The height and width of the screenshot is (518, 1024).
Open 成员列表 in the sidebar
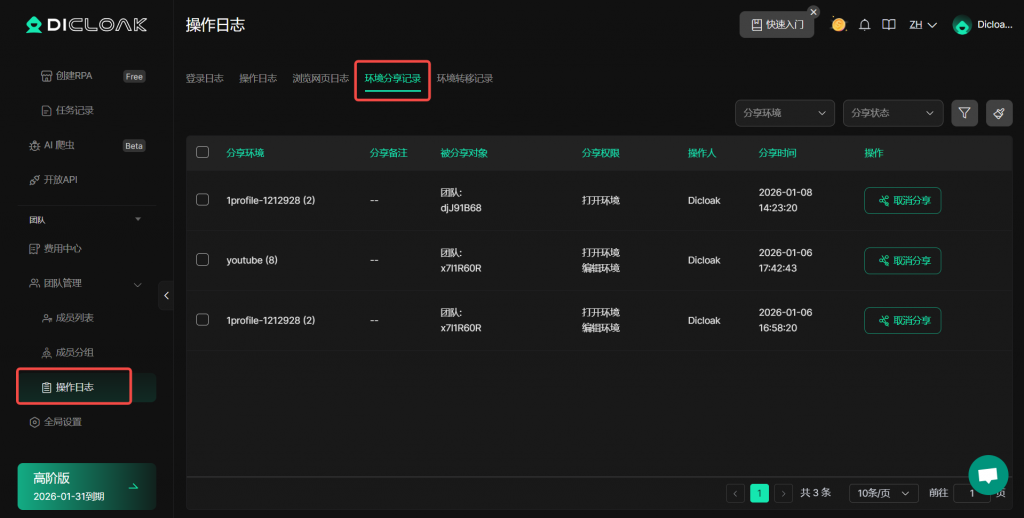pyautogui.click(x=74, y=318)
